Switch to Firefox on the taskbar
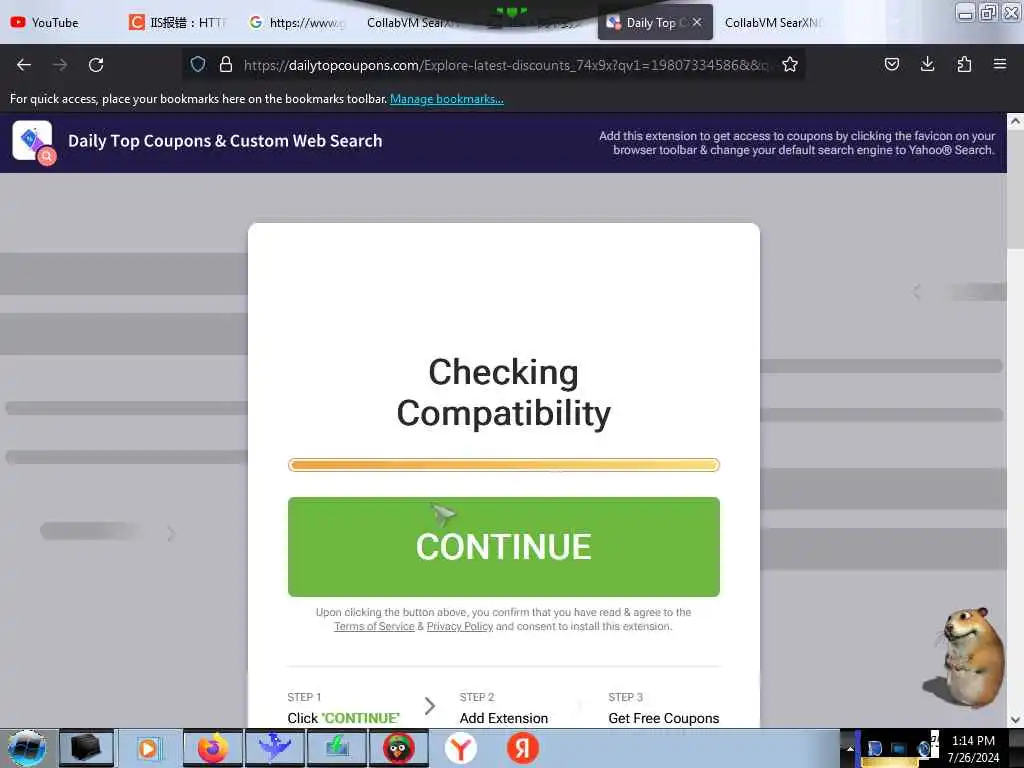 coord(212,748)
